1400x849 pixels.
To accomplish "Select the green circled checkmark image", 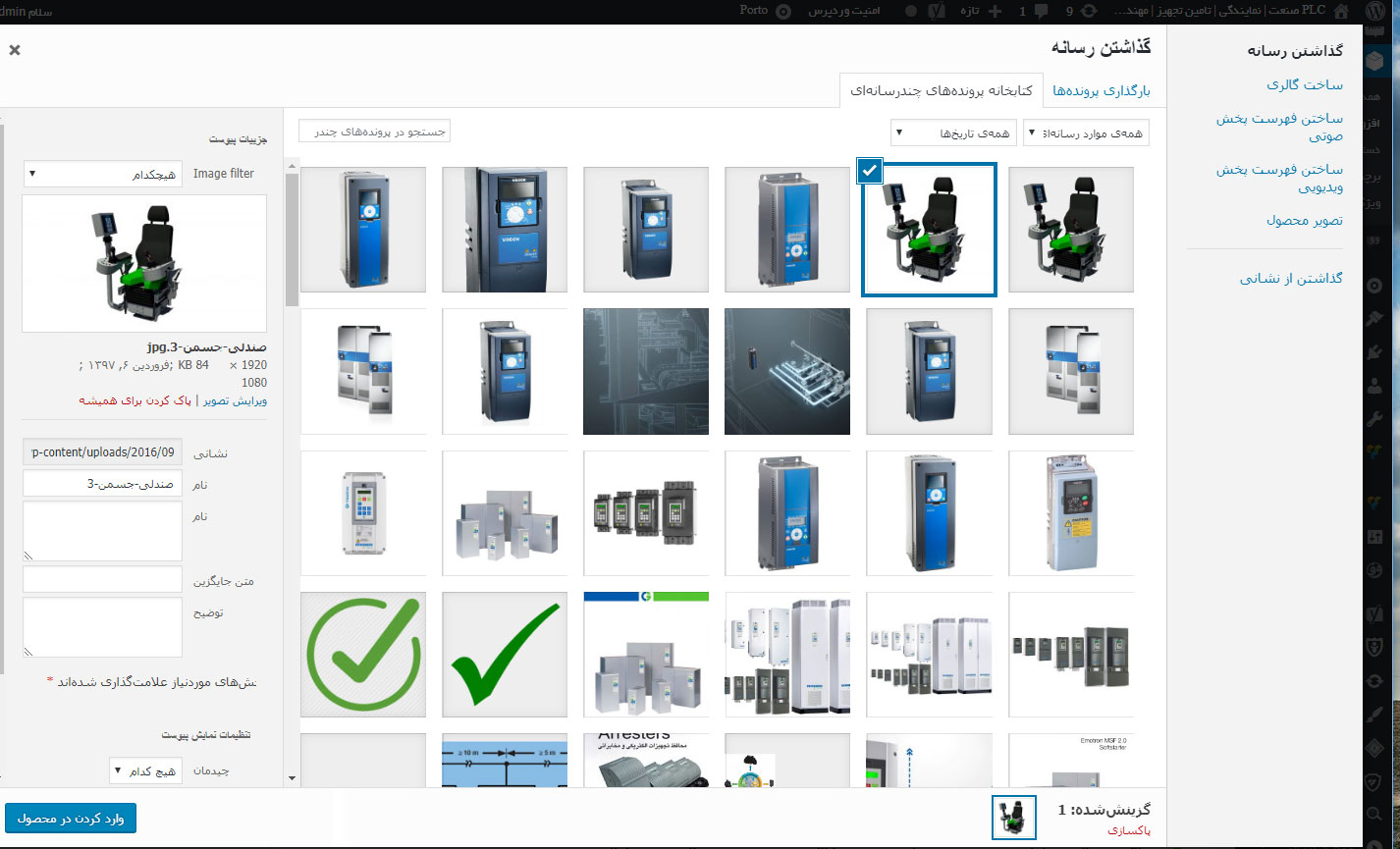I will pos(363,654).
